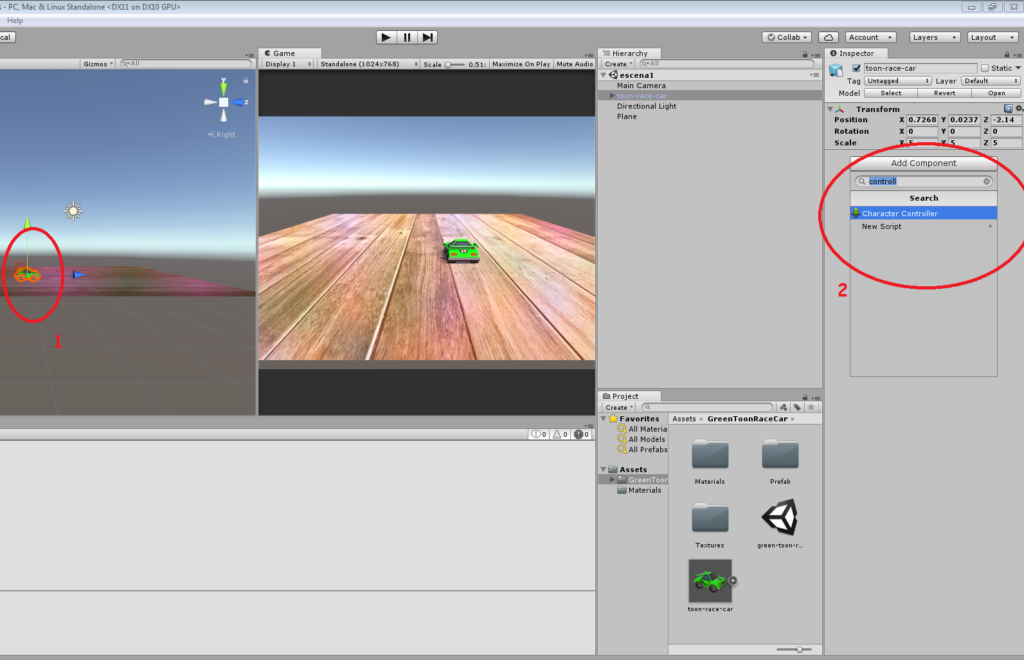Collapse the Transform component foldout
Image resolution: width=1024 pixels, height=660 pixels.
(830, 109)
